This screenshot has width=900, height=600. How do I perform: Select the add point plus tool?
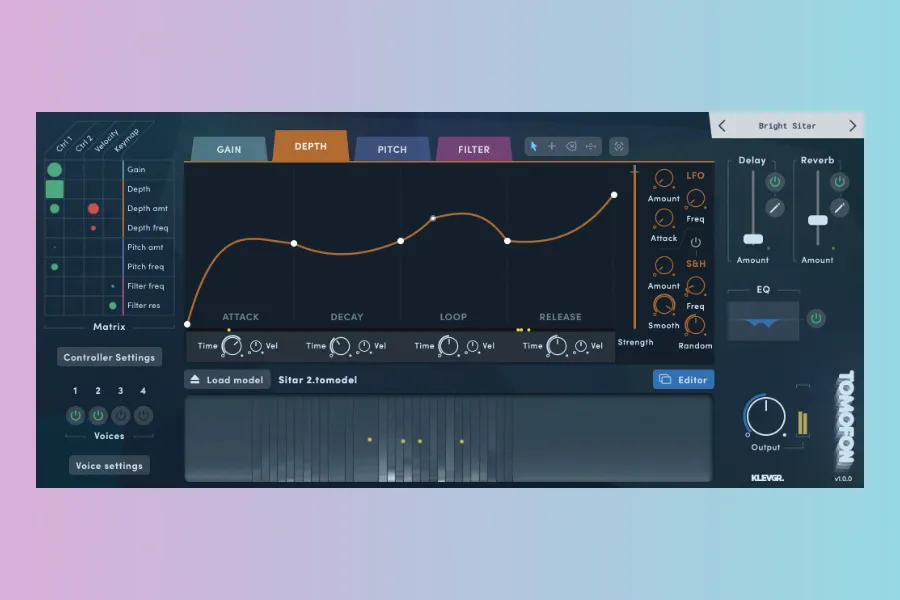pos(552,146)
